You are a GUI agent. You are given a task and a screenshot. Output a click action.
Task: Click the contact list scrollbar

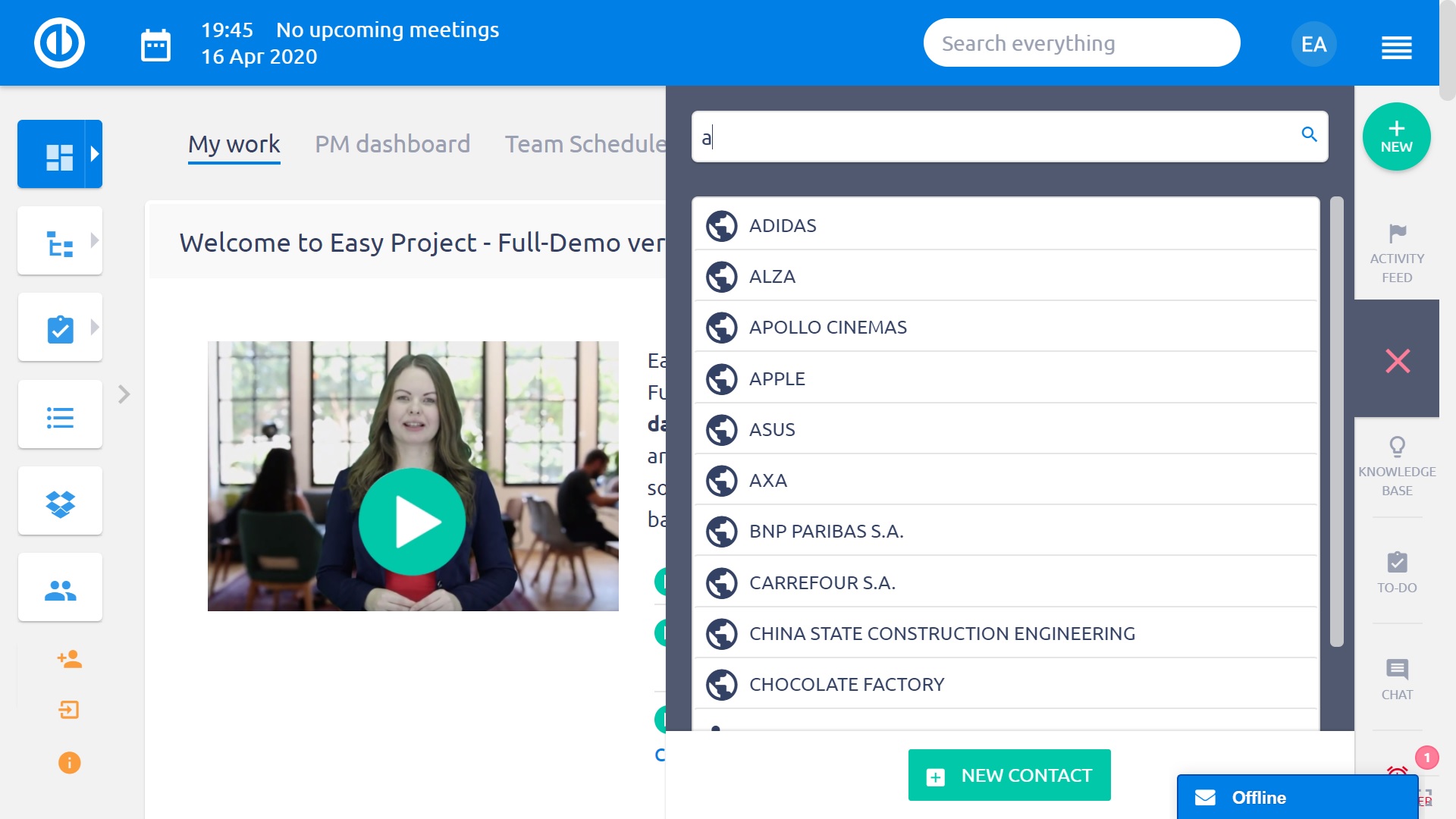click(1336, 422)
